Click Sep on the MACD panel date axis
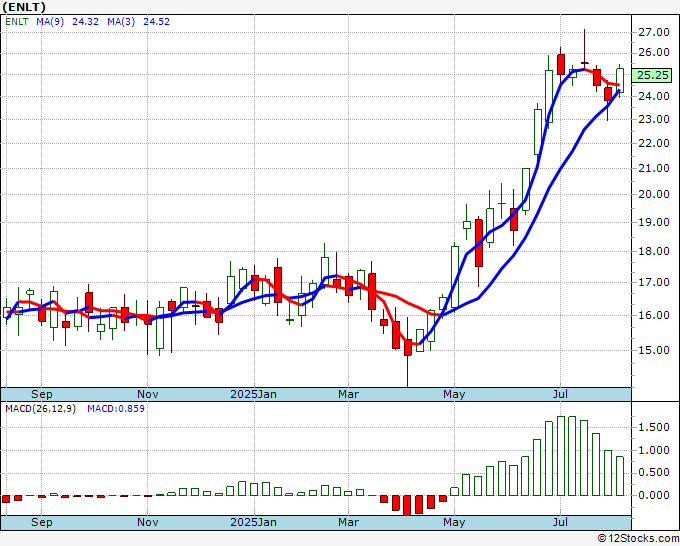The width and height of the screenshot is (680, 546). coord(42,522)
